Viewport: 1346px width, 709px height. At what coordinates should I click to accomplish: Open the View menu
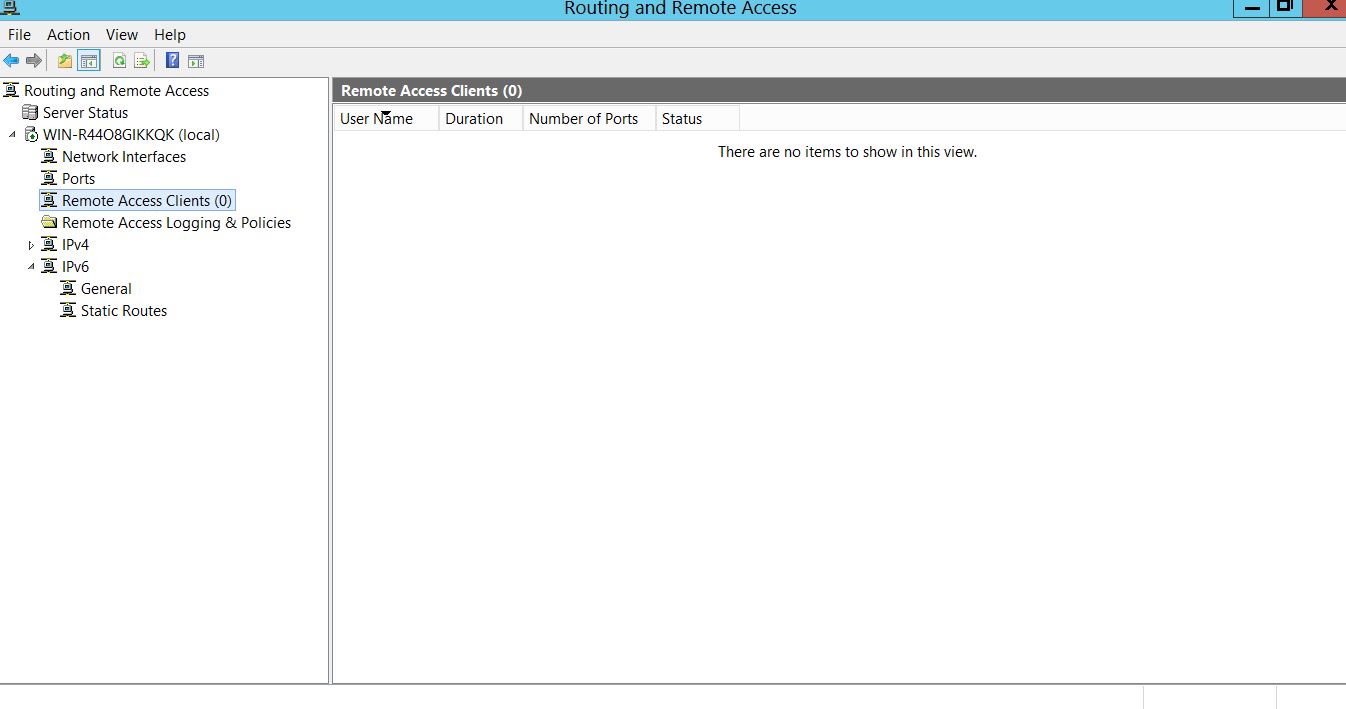pos(122,34)
